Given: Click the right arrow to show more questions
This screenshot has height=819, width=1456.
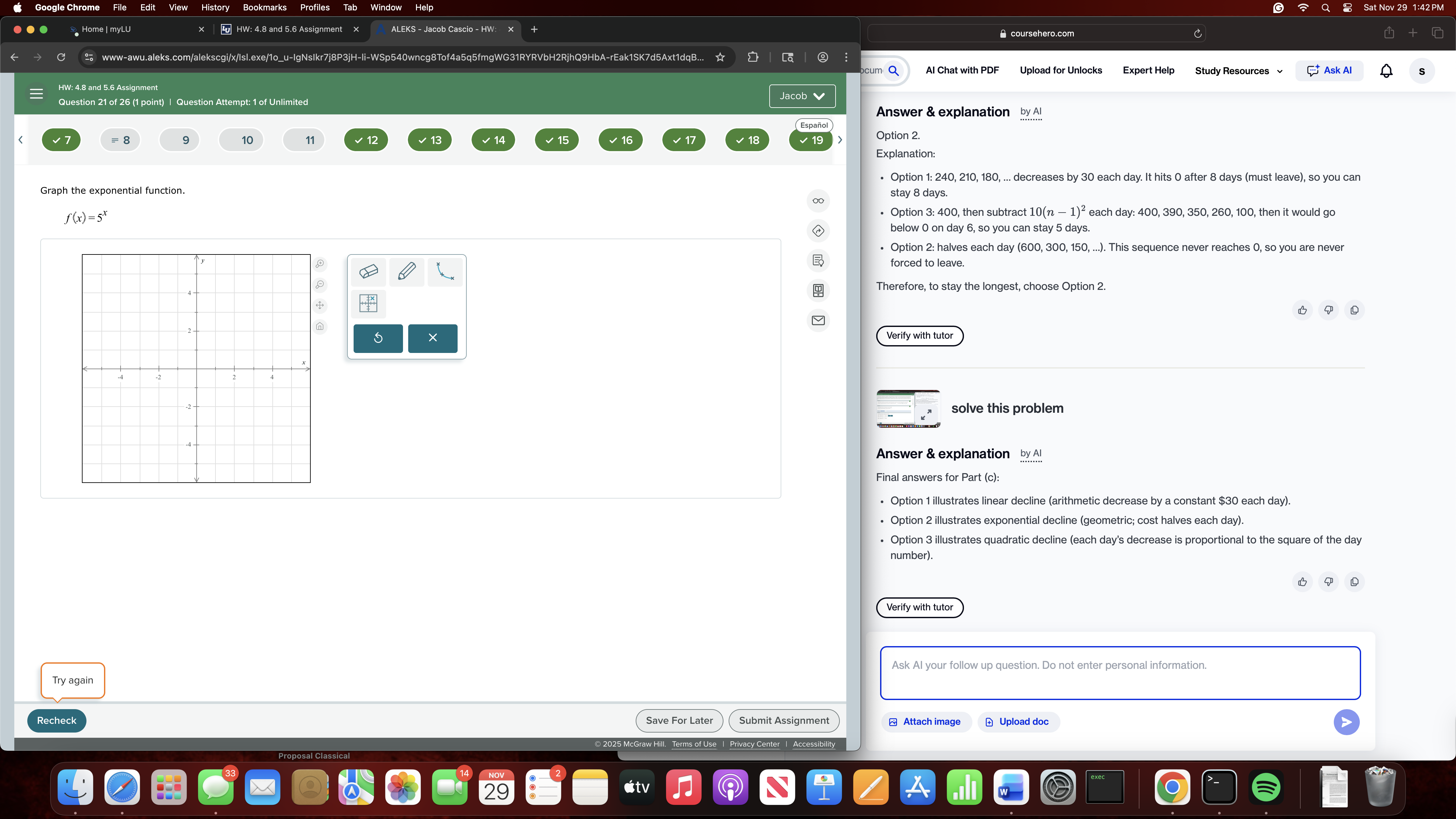Looking at the screenshot, I should pos(839,140).
